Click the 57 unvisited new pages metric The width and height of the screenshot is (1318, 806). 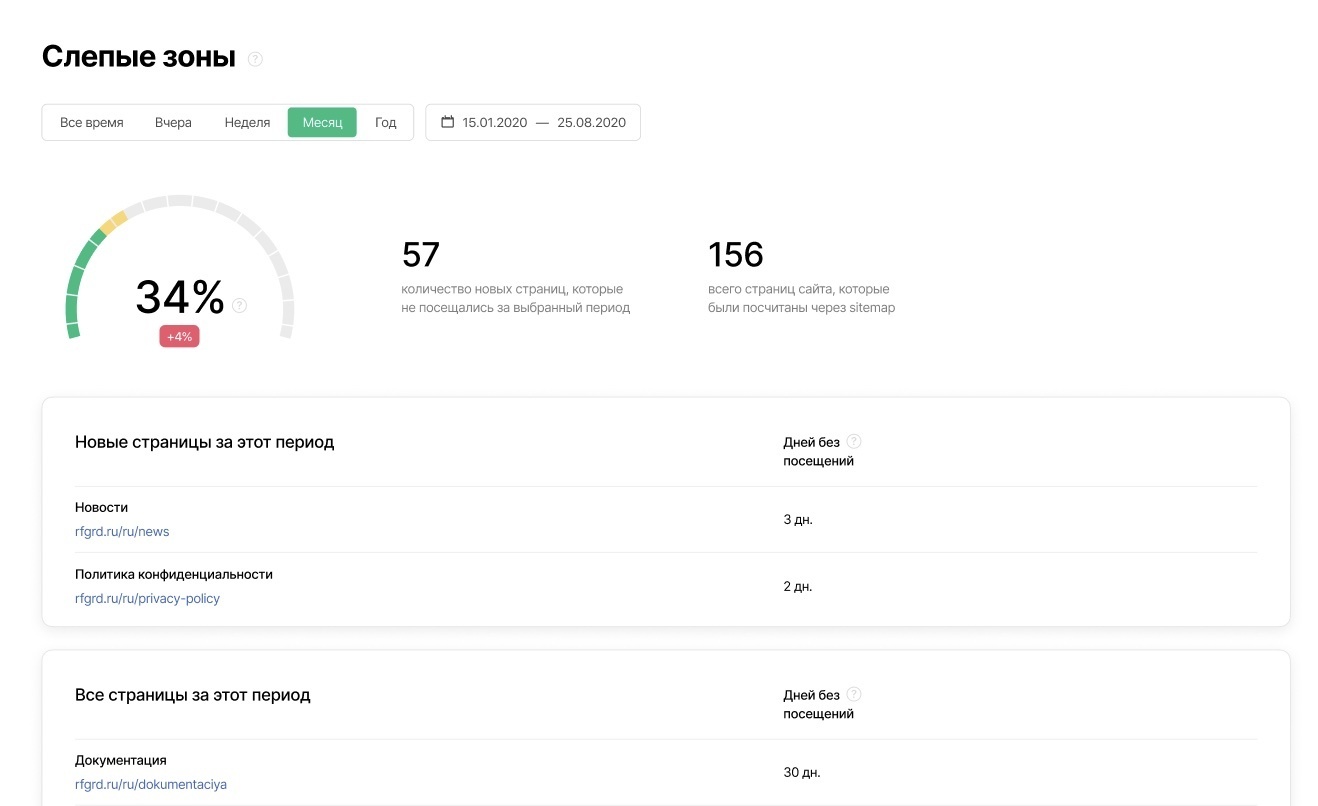[421, 255]
